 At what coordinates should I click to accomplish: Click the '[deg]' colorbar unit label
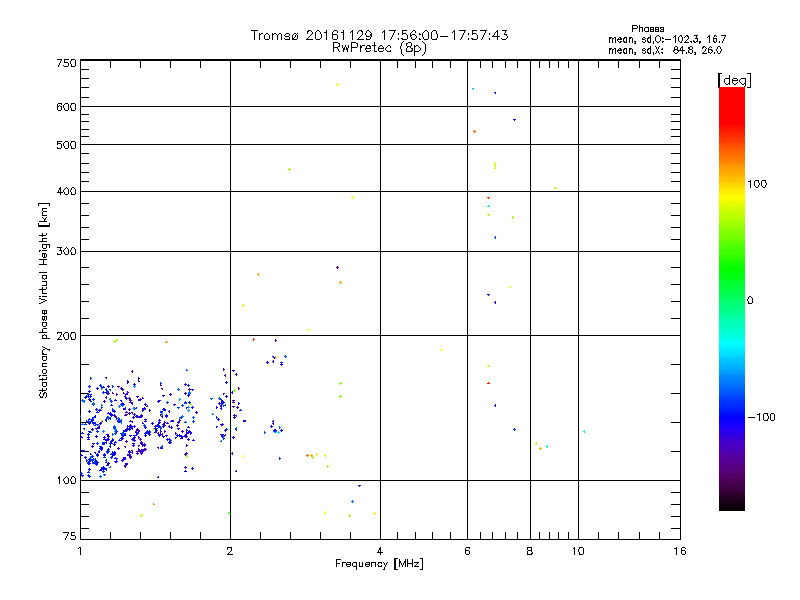734,80
